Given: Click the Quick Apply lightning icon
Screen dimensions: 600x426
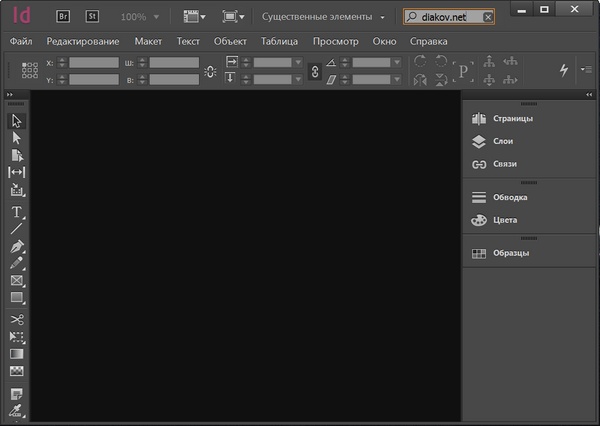Looking at the screenshot, I should point(564,70).
